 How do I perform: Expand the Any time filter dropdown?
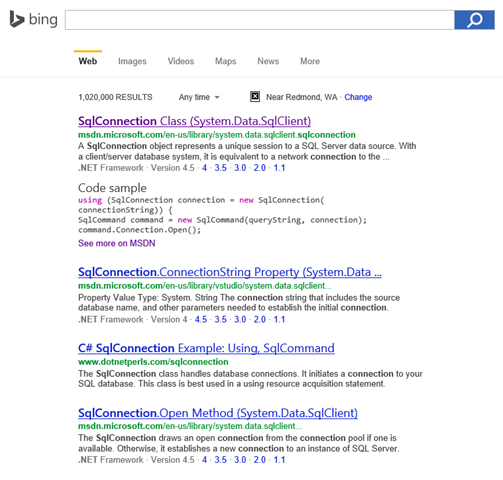(199, 97)
